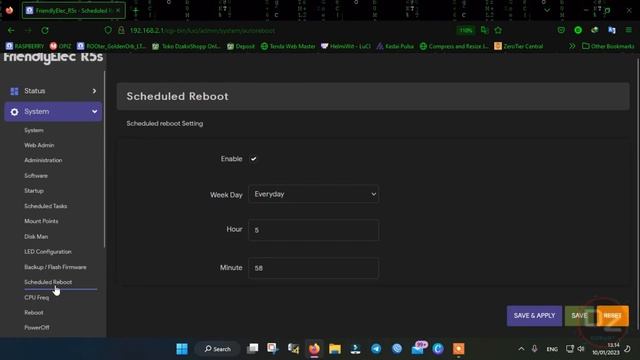Click the green circle extension icon
This screenshot has height=360, width=640.
(x=578, y=30)
